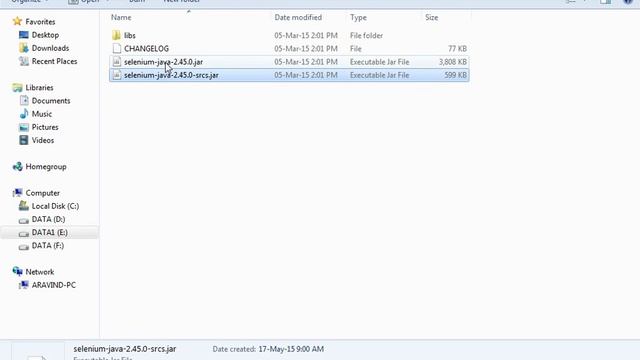Click the 599 KB size cell
This screenshot has width=640, height=360.
click(x=456, y=75)
